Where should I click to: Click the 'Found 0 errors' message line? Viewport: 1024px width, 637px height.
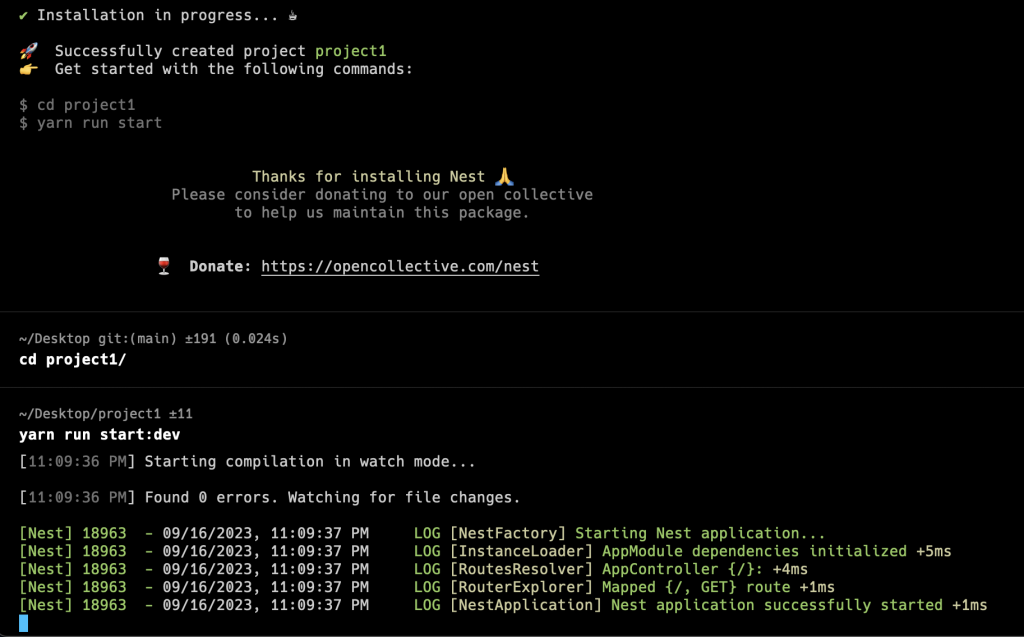click(332, 497)
